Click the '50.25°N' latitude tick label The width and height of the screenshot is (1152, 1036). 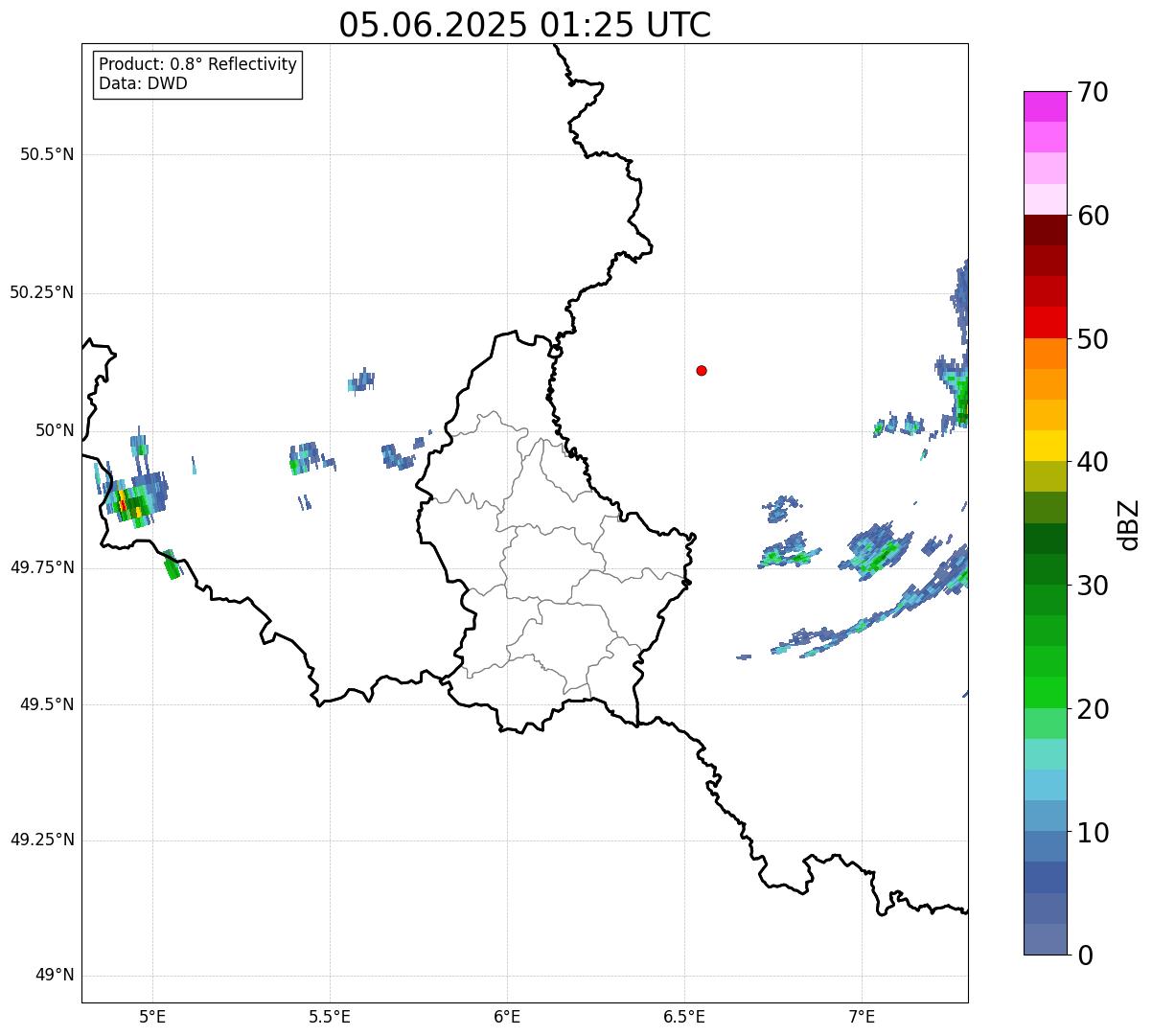[x=42, y=292]
